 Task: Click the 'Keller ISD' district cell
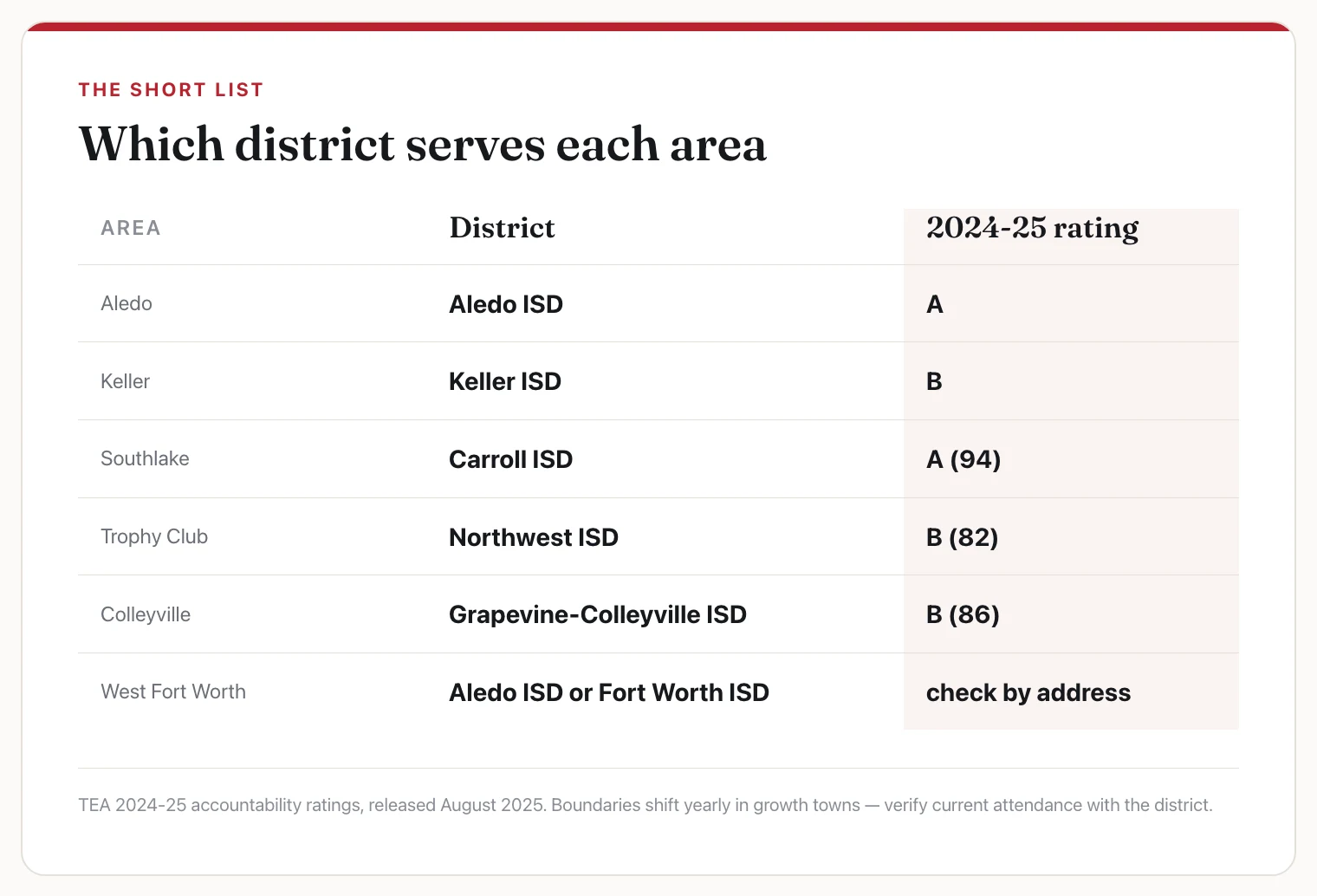[505, 381]
